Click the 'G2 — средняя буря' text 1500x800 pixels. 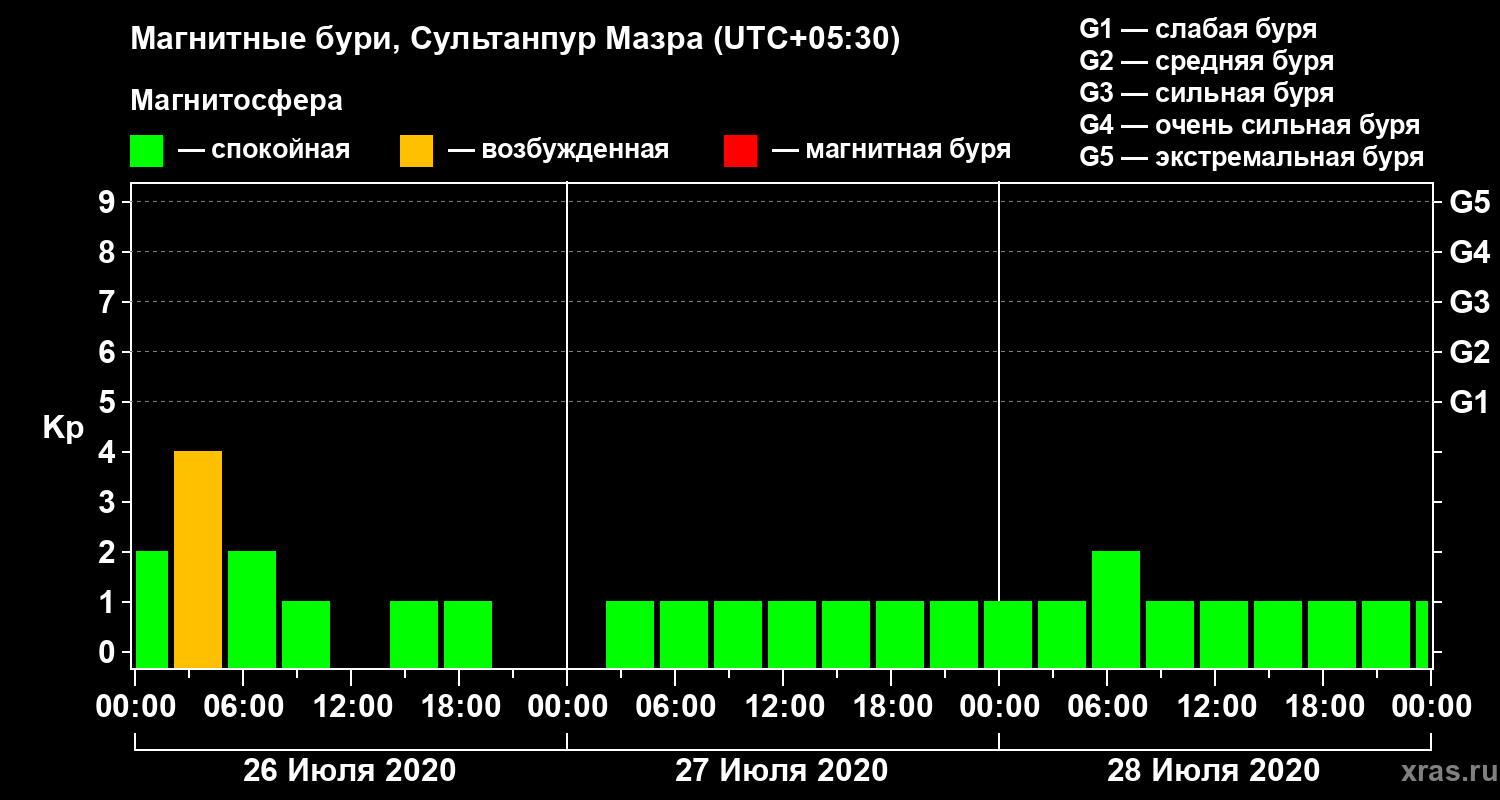click(1206, 61)
